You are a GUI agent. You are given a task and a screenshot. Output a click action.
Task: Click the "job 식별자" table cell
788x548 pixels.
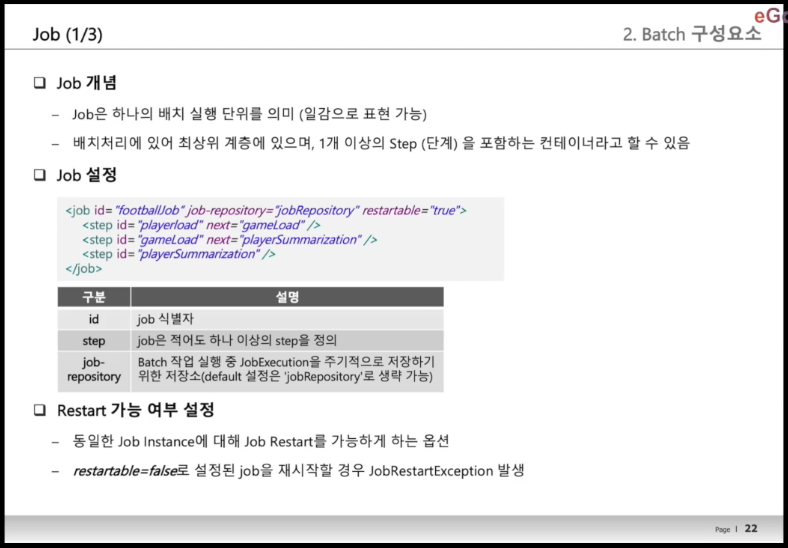click(287, 319)
